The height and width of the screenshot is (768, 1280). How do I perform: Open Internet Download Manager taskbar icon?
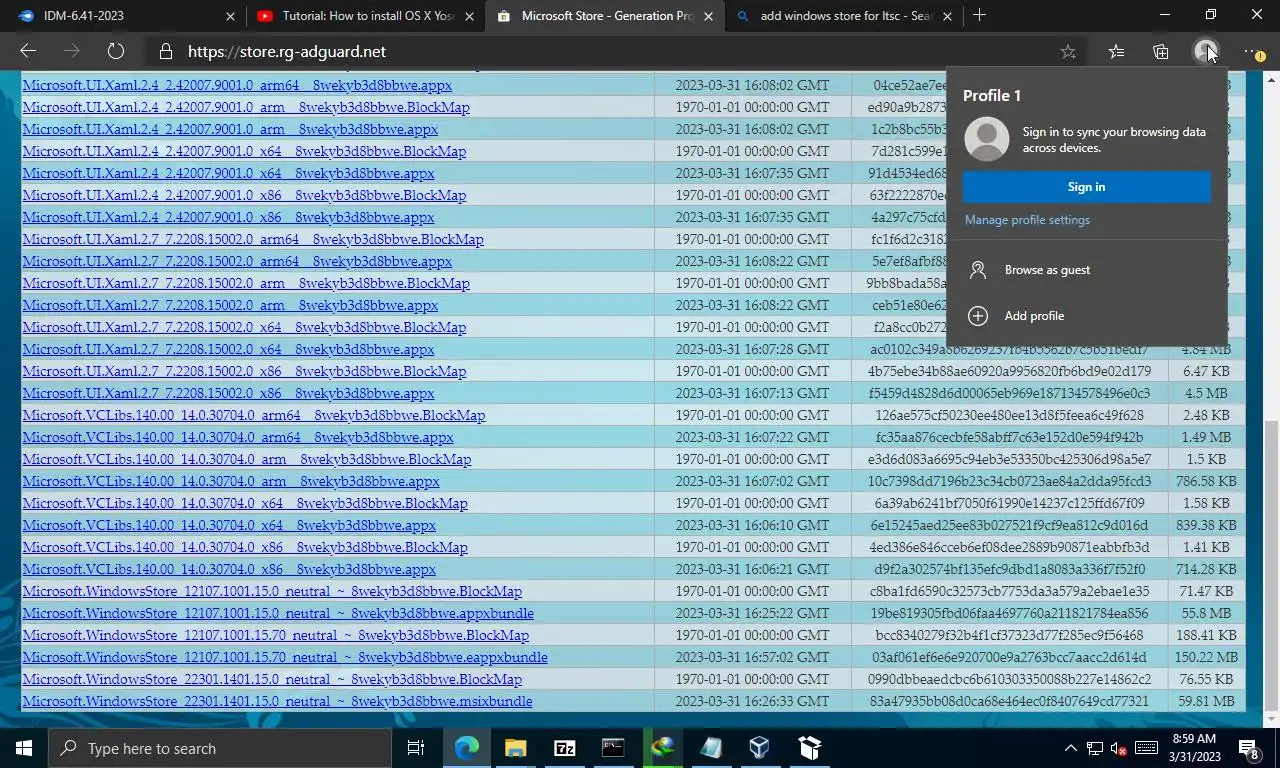click(662, 748)
